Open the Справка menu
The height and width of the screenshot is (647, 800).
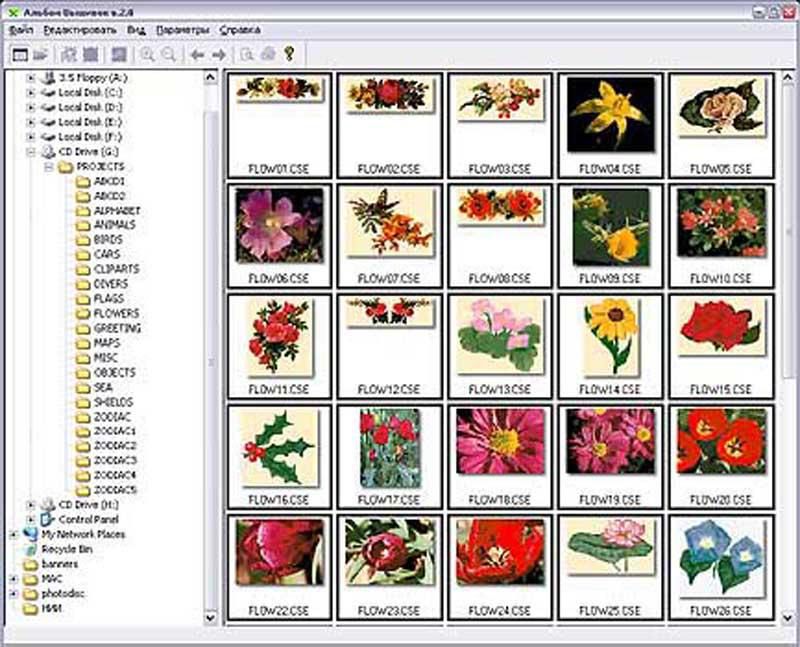[x=236, y=30]
